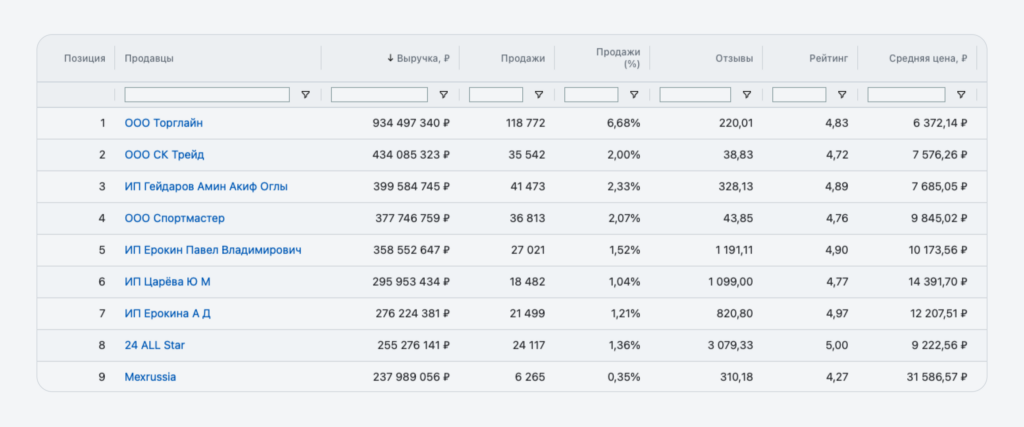The image size is (1024, 427).
Task: Click the Средняя цена column header
Action: 927,58
